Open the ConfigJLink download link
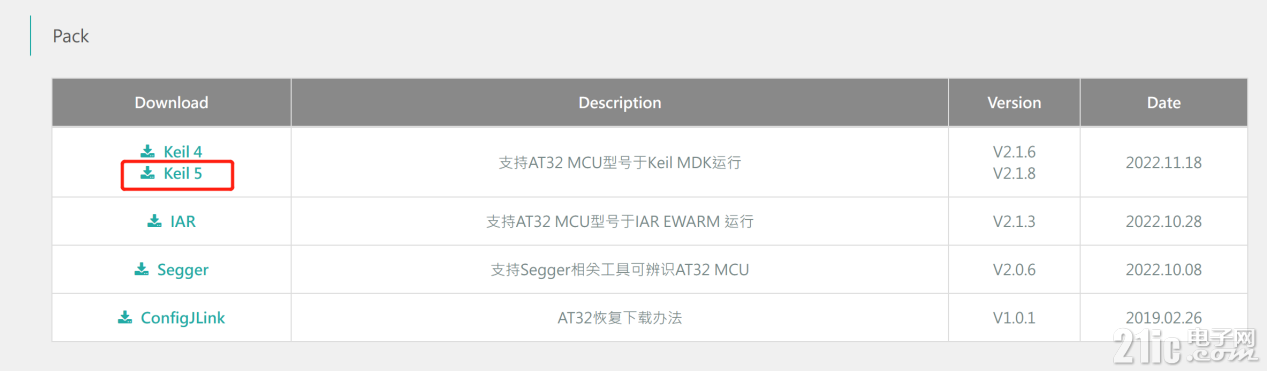The height and width of the screenshot is (371, 1267). tap(172, 317)
